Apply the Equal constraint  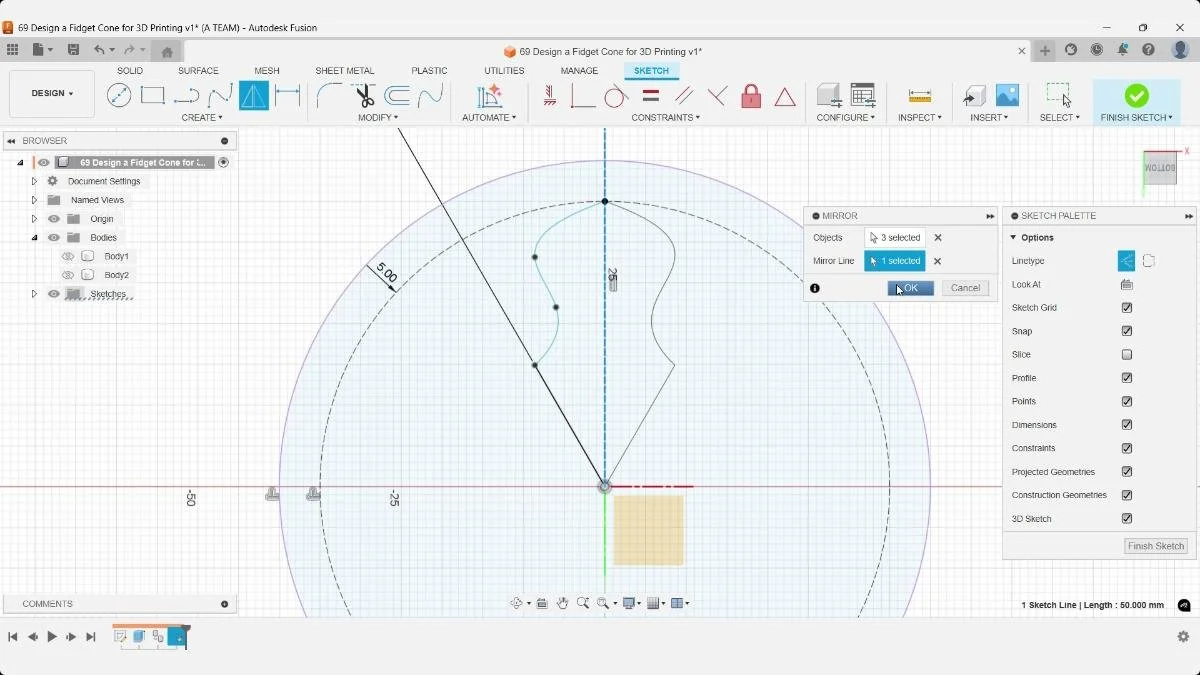coord(650,96)
